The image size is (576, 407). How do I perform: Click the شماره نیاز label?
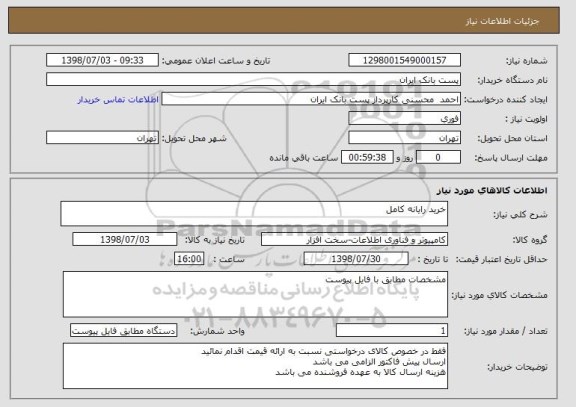[x=527, y=61]
